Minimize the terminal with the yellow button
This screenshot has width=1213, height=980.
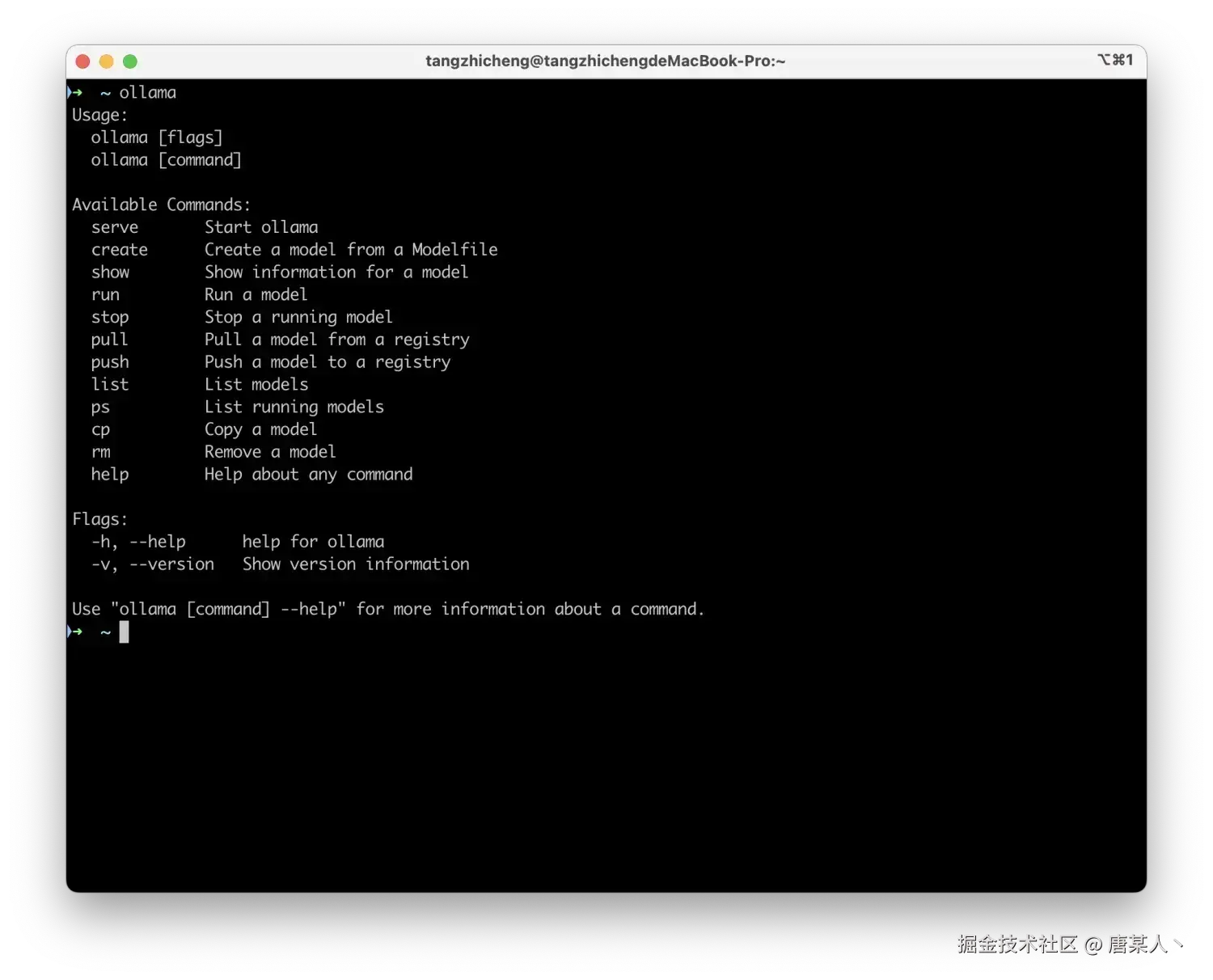tap(106, 61)
